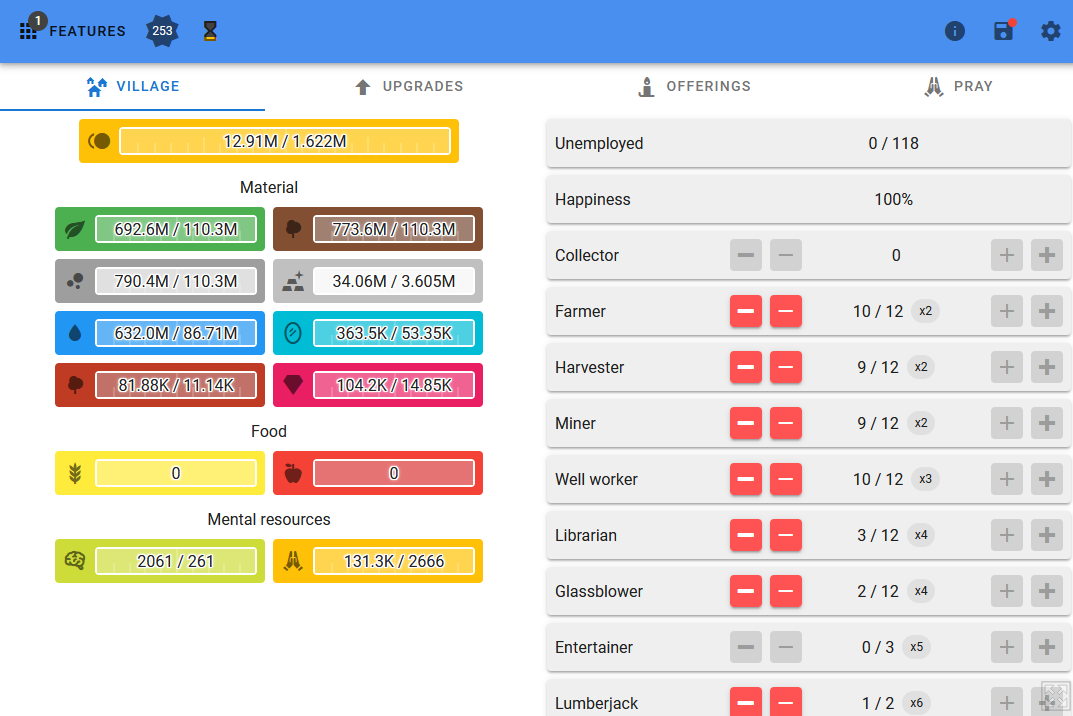The width and height of the screenshot is (1073, 716).
Task: Go to the Pray tab
Action: pyautogui.click(x=958, y=87)
